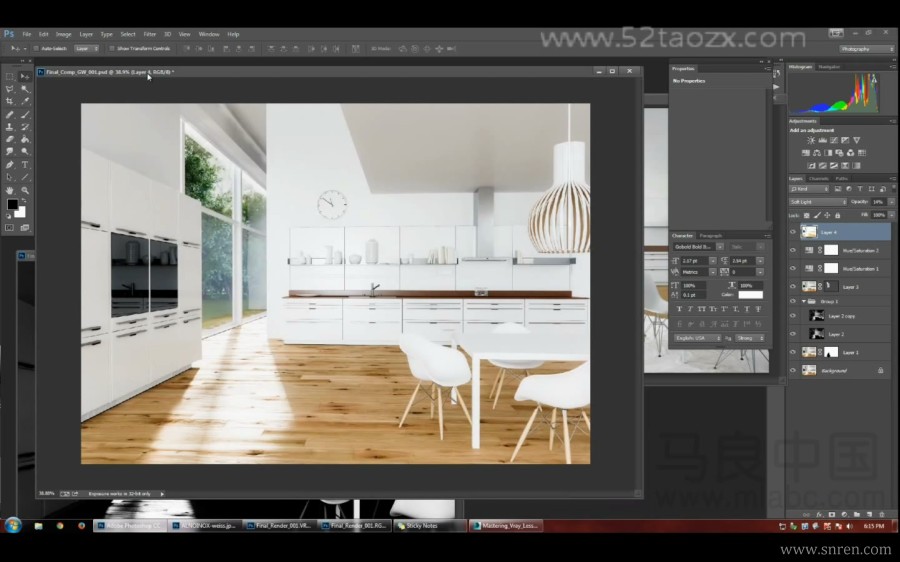Viewport: 900px width, 562px height.
Task: Add a Levels adjustment
Action: pyautogui.click(x=822, y=140)
